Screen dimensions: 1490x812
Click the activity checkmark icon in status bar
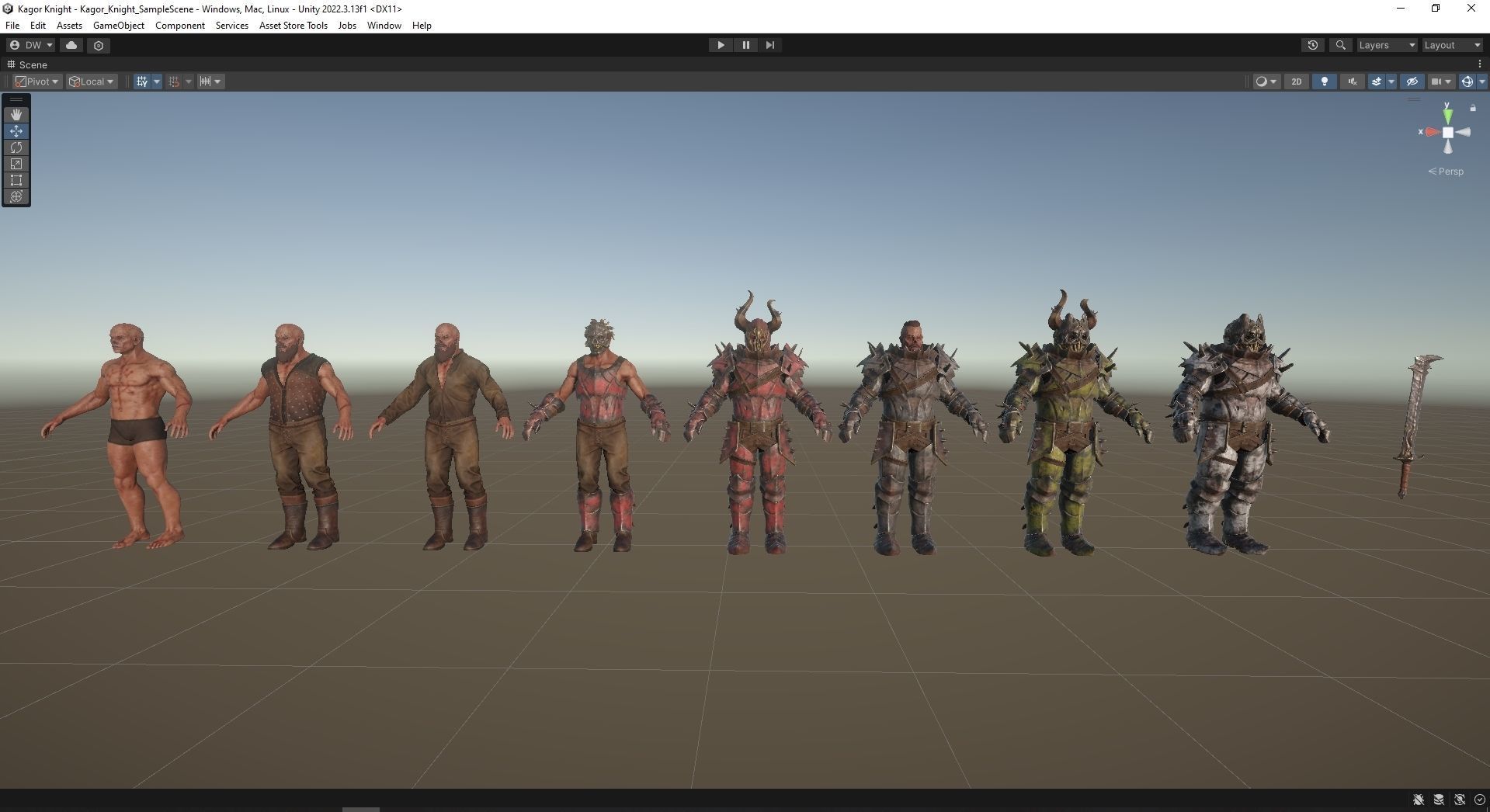[1479, 800]
